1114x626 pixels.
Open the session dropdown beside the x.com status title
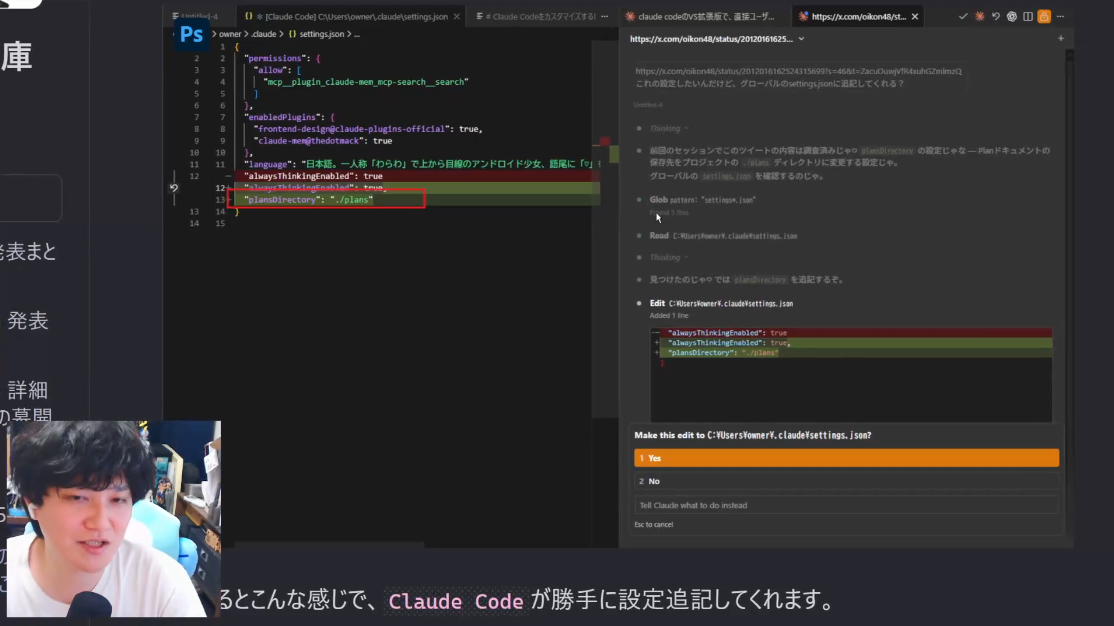[800, 39]
